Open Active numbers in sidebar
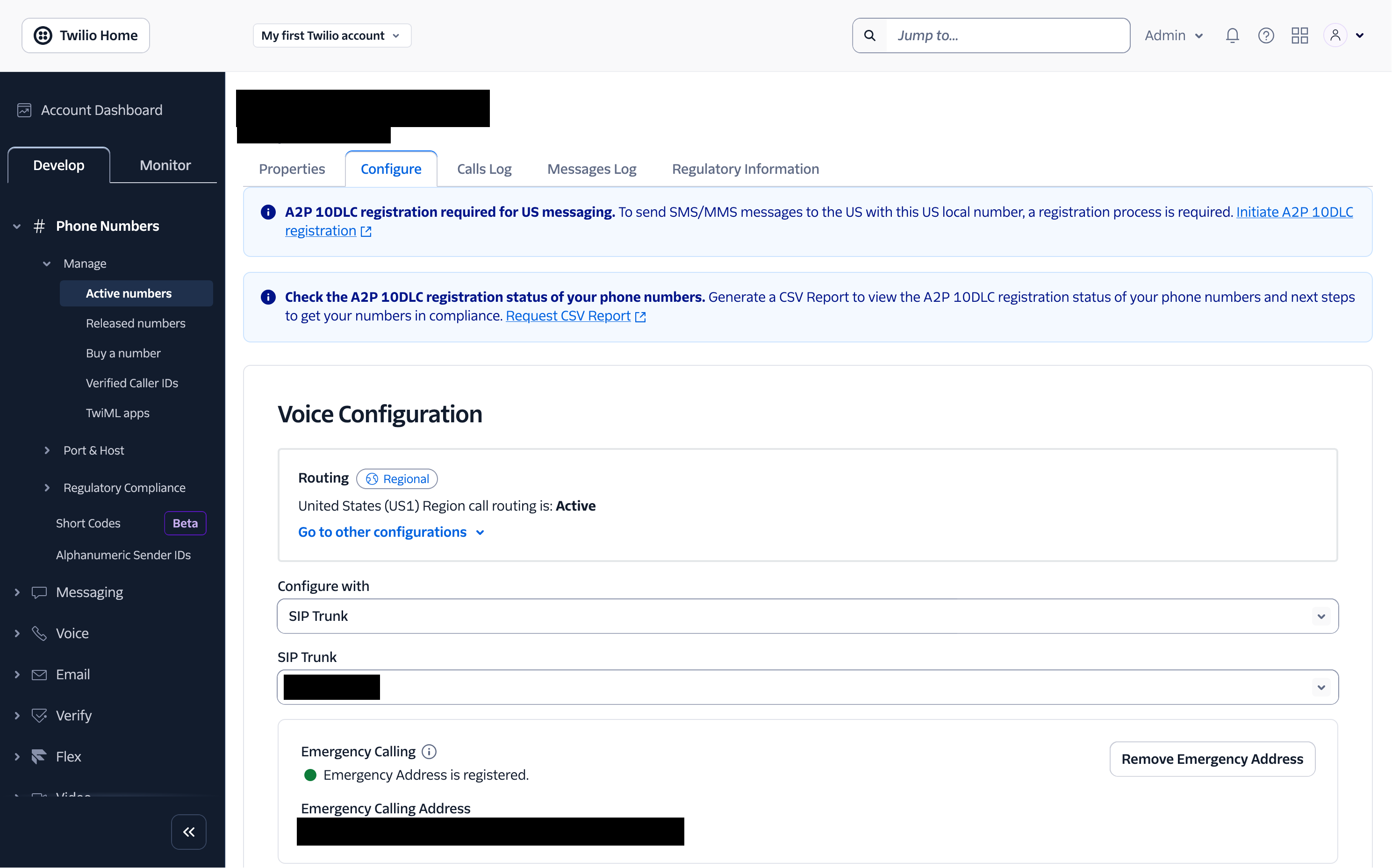1392x868 pixels. point(136,293)
